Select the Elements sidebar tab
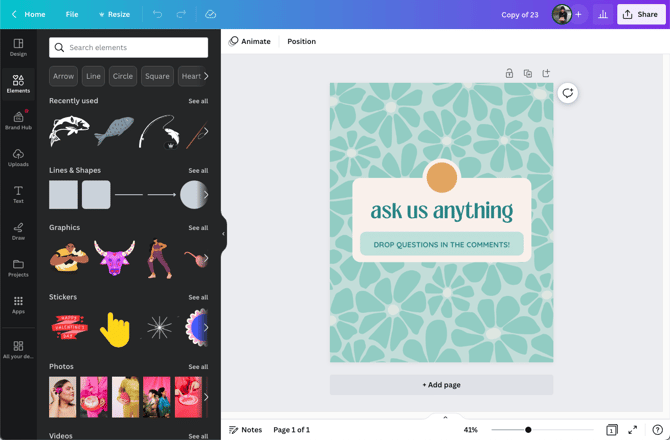Image resolution: width=670 pixels, height=440 pixels. pos(18,84)
